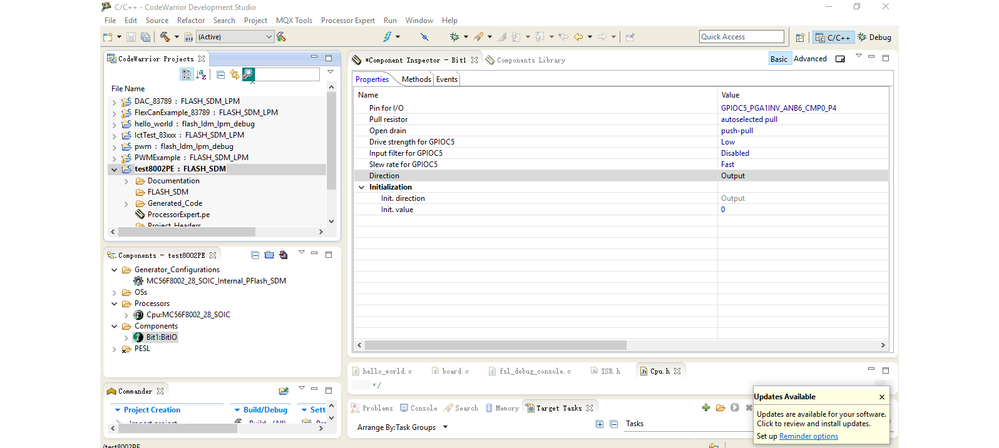Click Collapse All icon in Components panel
Image resolution: width=999 pixels, height=448 pixels.
(x=255, y=255)
